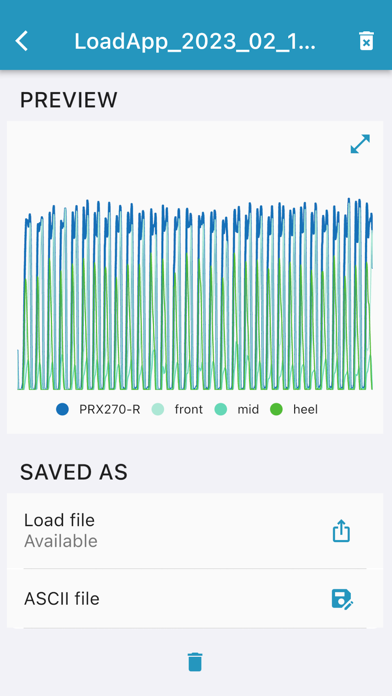392x696 pixels.
Task: Select the front legend label
Action: click(189, 409)
